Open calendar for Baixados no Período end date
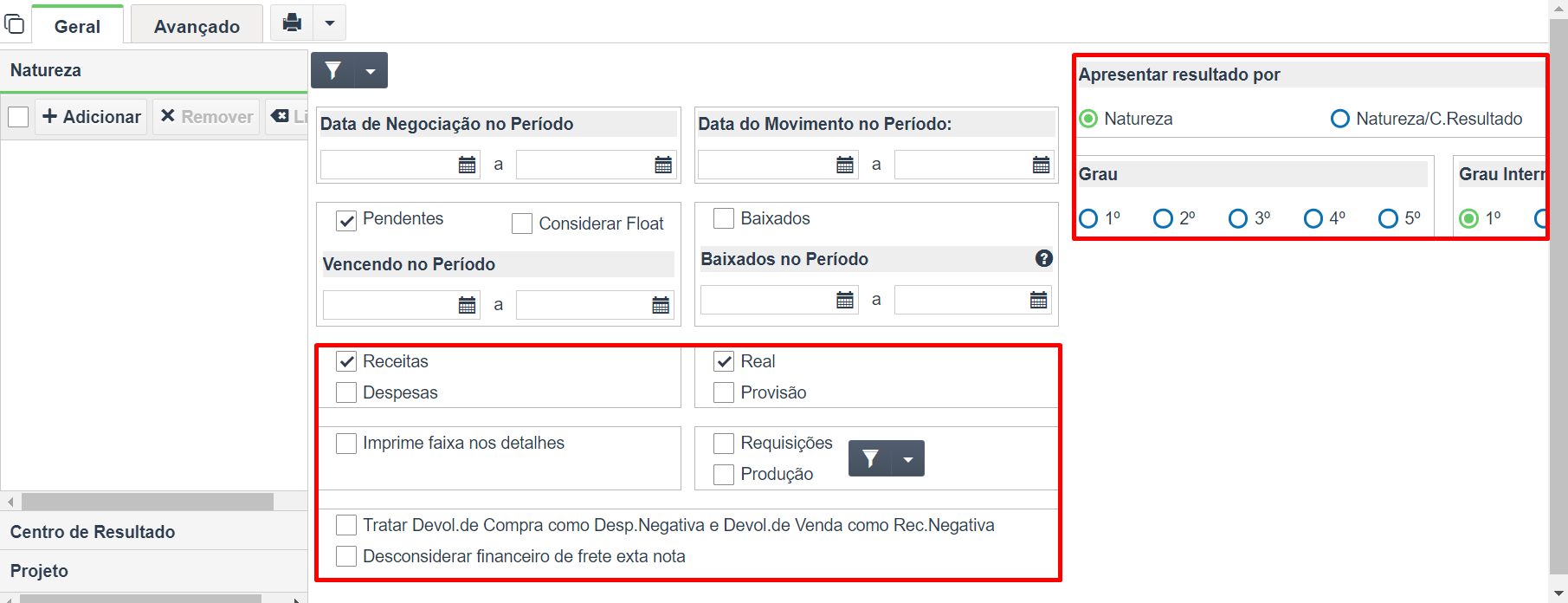Screen dimensions: 1568x603 point(1039,300)
